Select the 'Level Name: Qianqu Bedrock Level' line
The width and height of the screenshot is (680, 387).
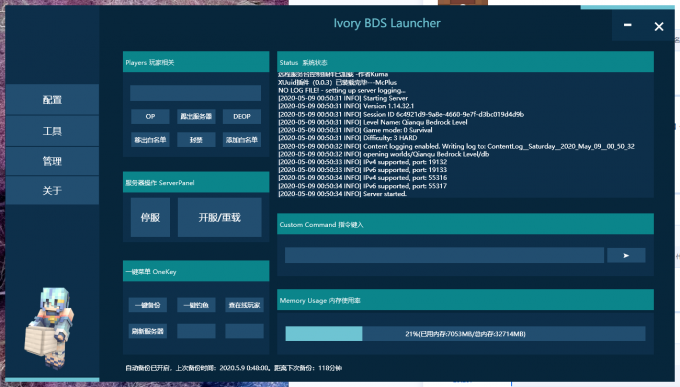point(373,122)
